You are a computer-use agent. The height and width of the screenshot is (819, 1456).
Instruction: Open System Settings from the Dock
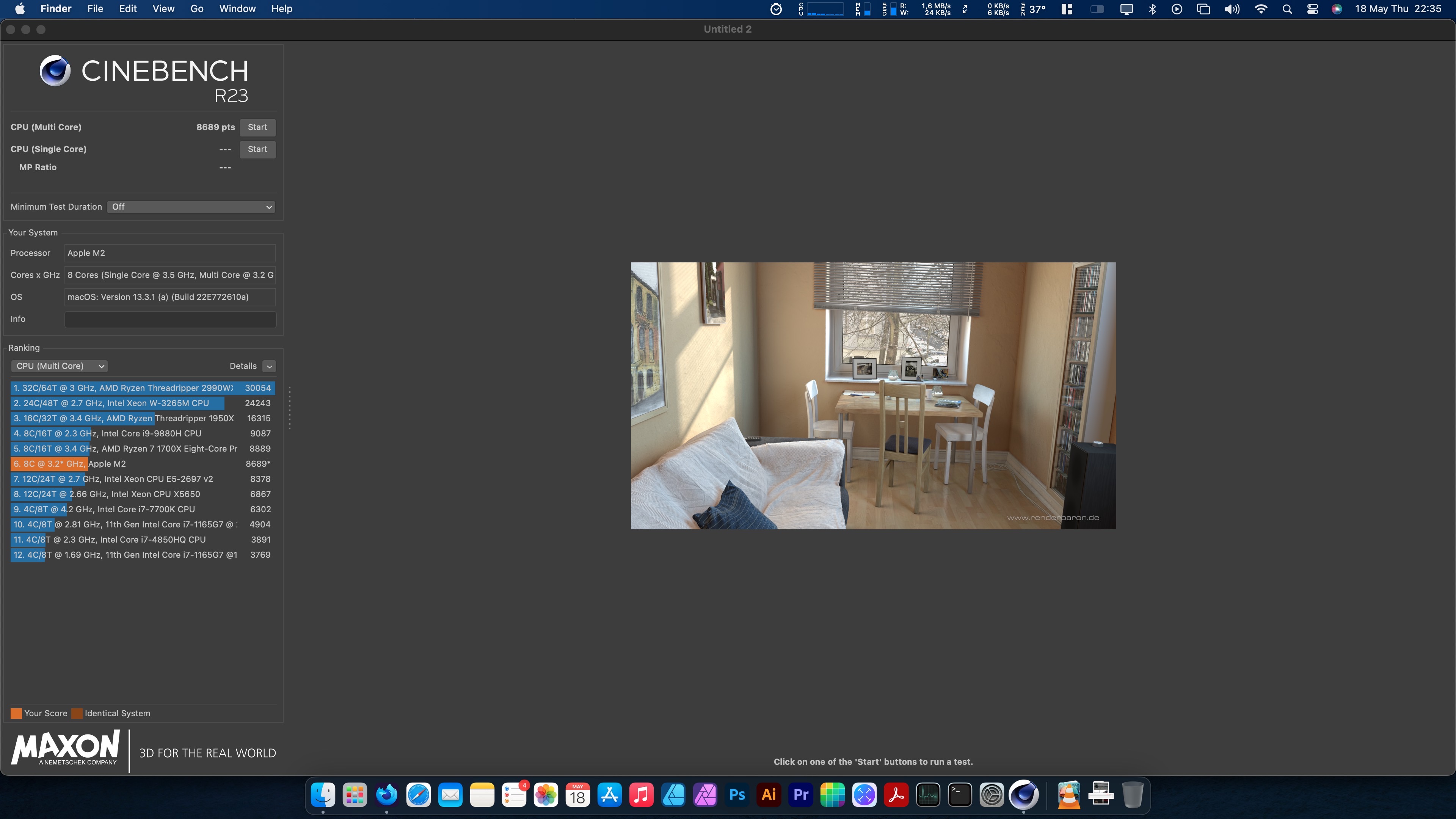click(992, 795)
